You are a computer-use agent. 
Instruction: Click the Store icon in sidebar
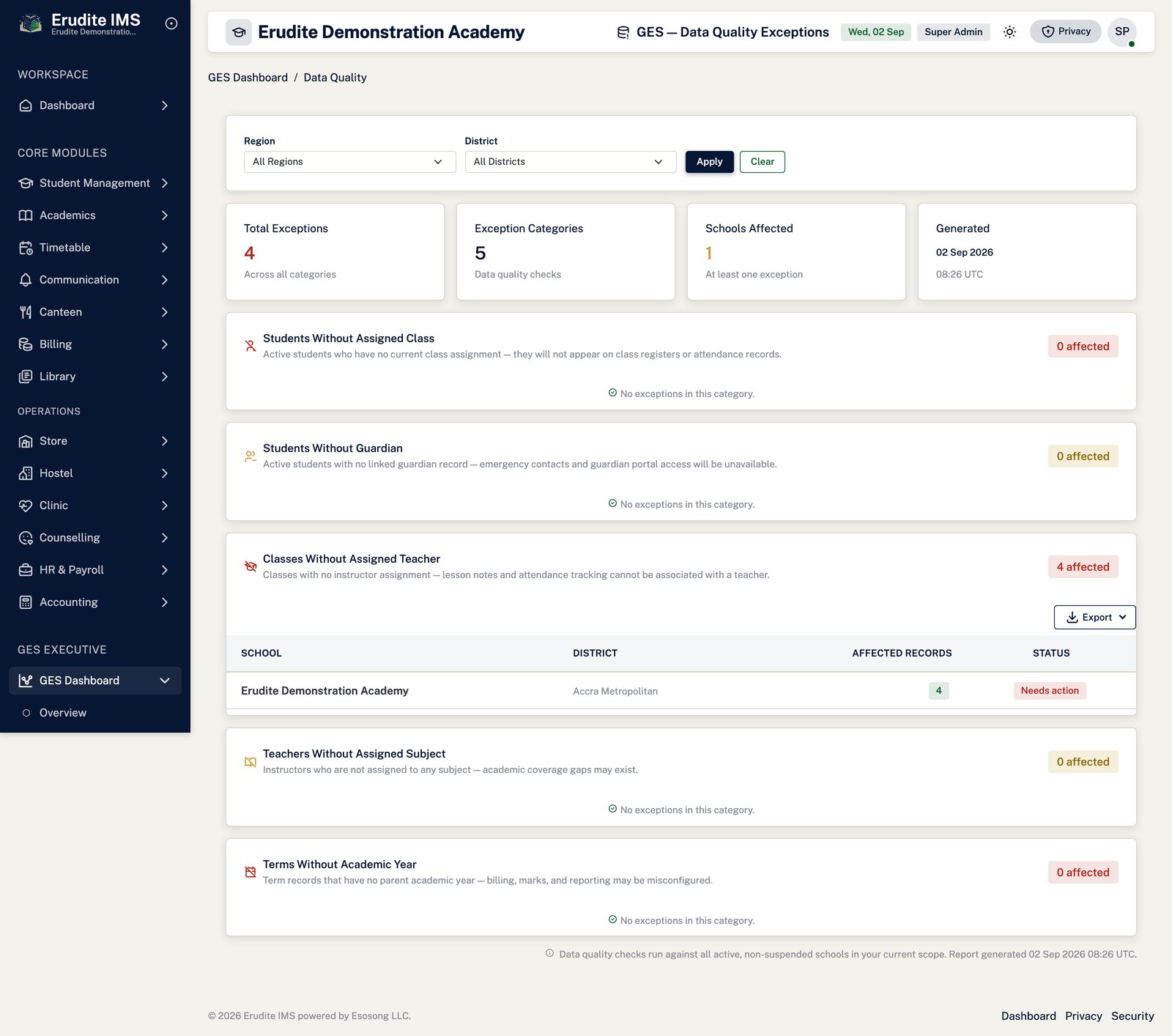[26, 441]
